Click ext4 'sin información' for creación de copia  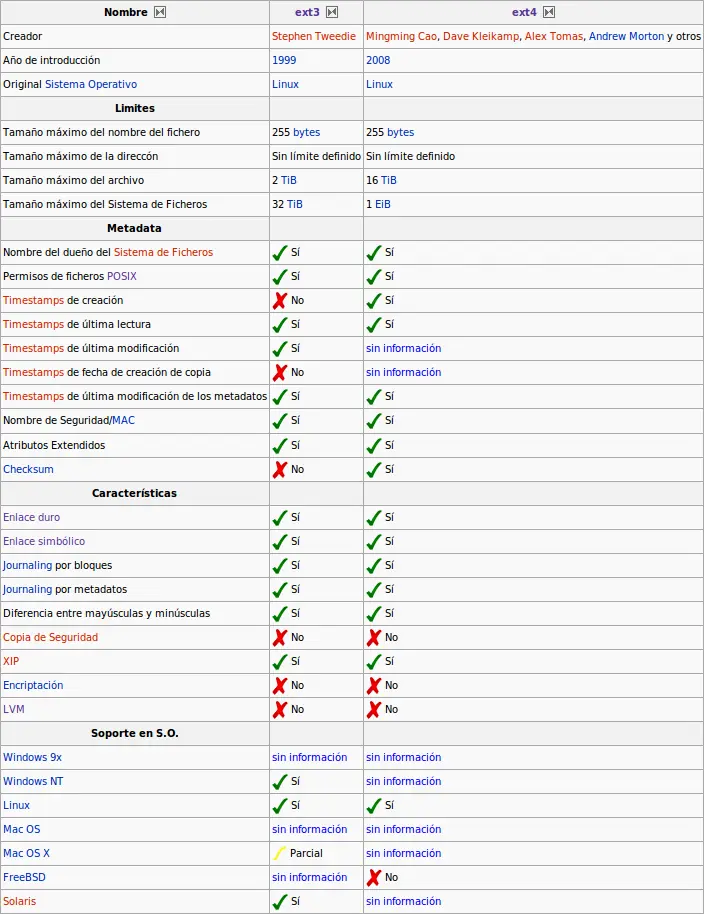point(403,372)
